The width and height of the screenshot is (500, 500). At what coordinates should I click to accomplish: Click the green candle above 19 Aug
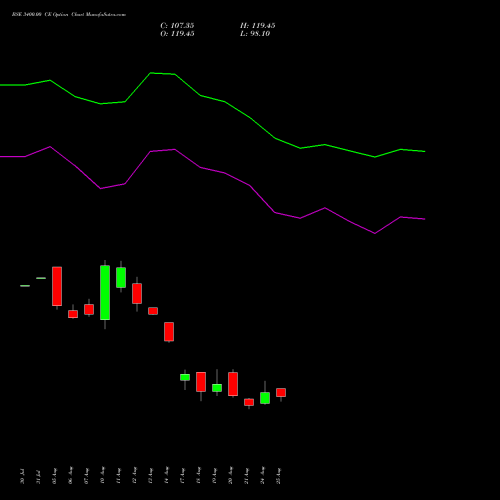(x=217, y=388)
